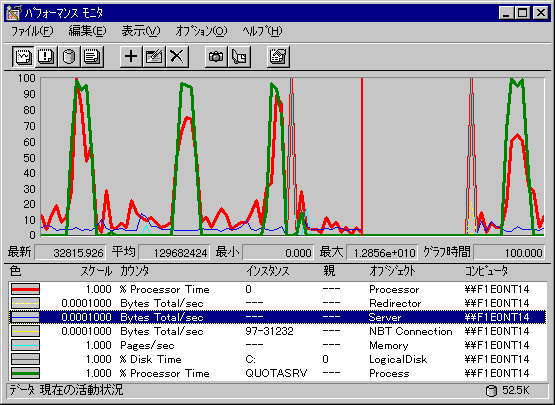Open the 表示(V) menu

pos(141,31)
